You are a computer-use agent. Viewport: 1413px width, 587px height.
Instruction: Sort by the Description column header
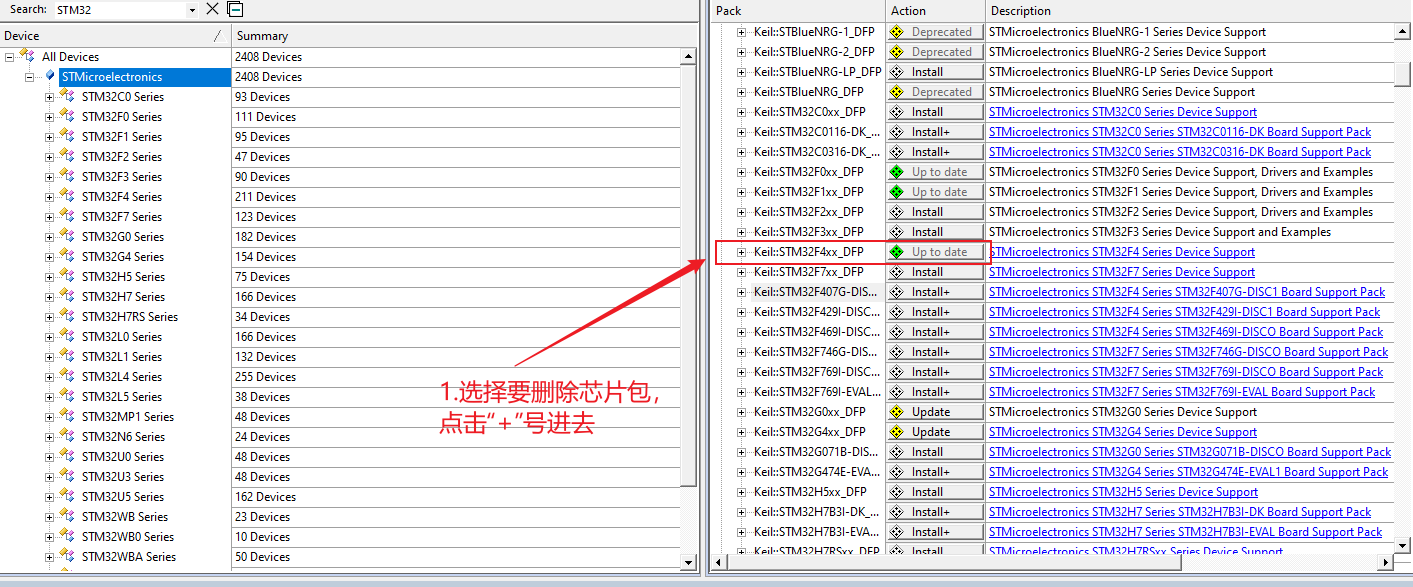pos(1199,11)
